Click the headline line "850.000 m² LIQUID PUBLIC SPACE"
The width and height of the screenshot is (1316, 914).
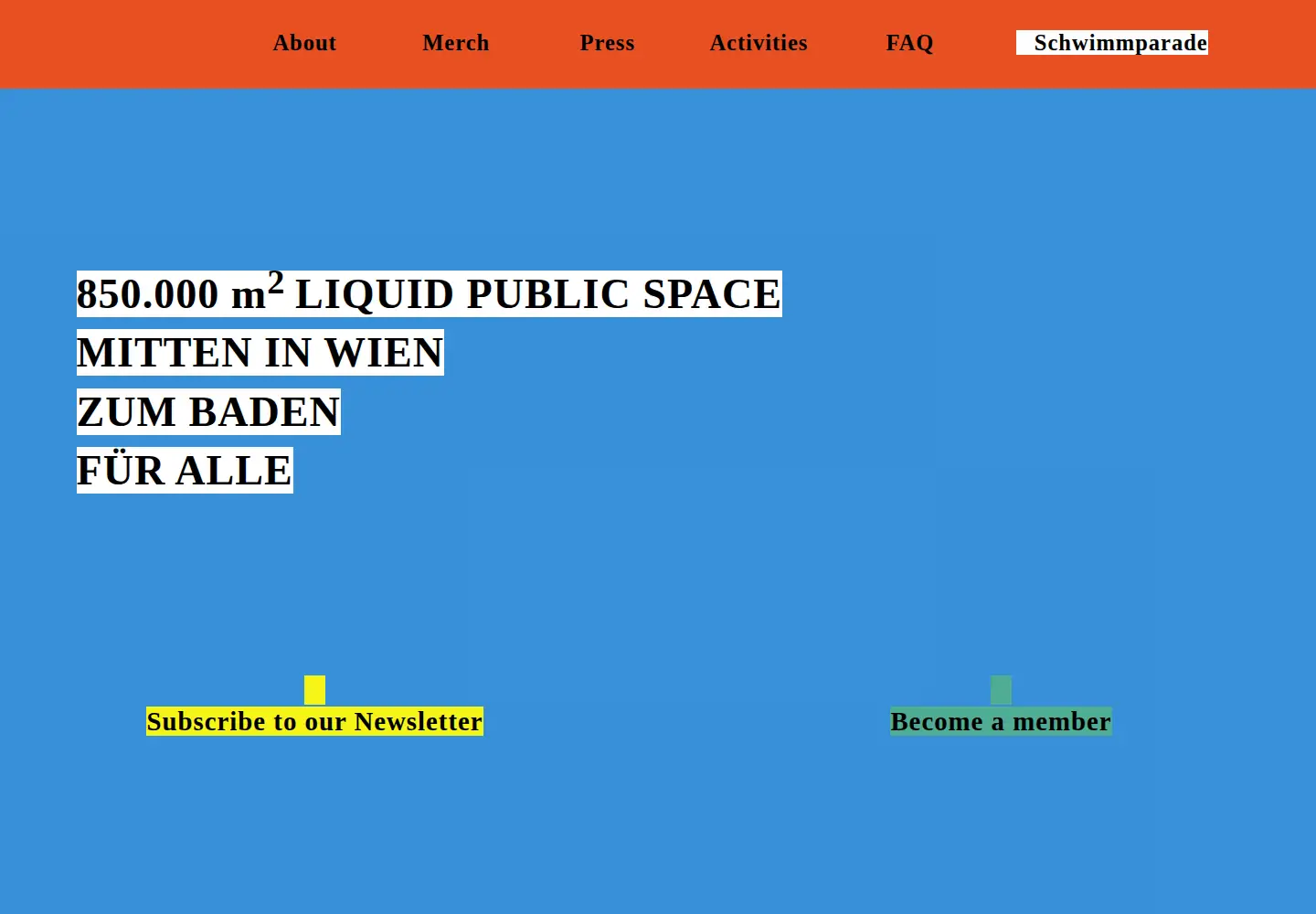pos(430,293)
